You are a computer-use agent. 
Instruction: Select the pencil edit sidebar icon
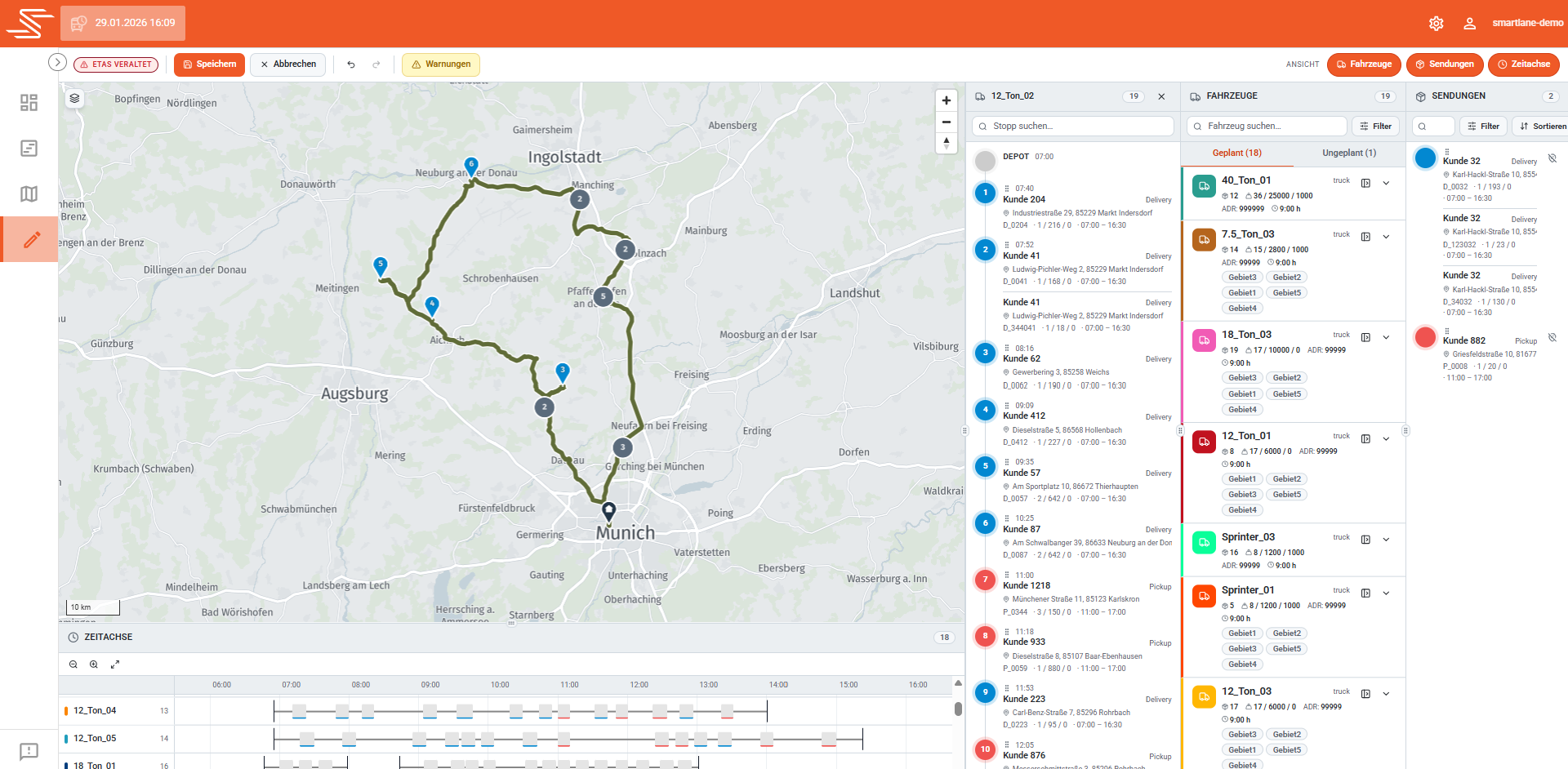[31, 239]
